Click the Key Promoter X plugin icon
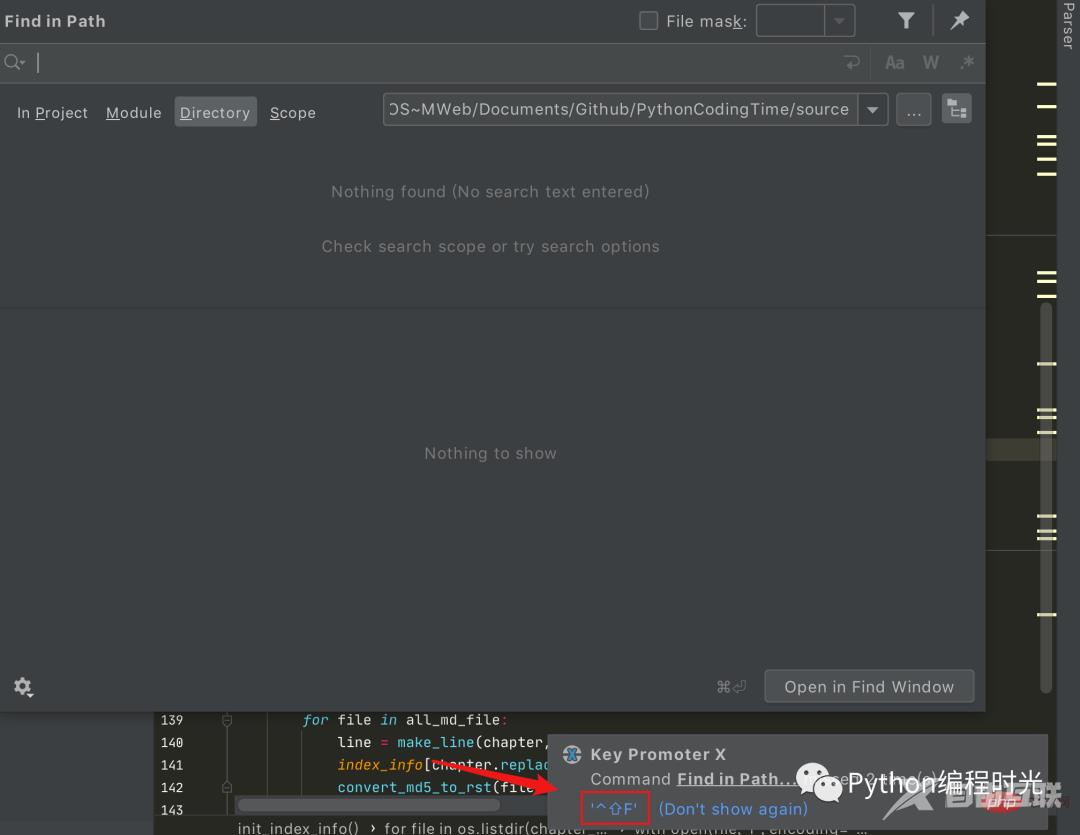 [572, 754]
